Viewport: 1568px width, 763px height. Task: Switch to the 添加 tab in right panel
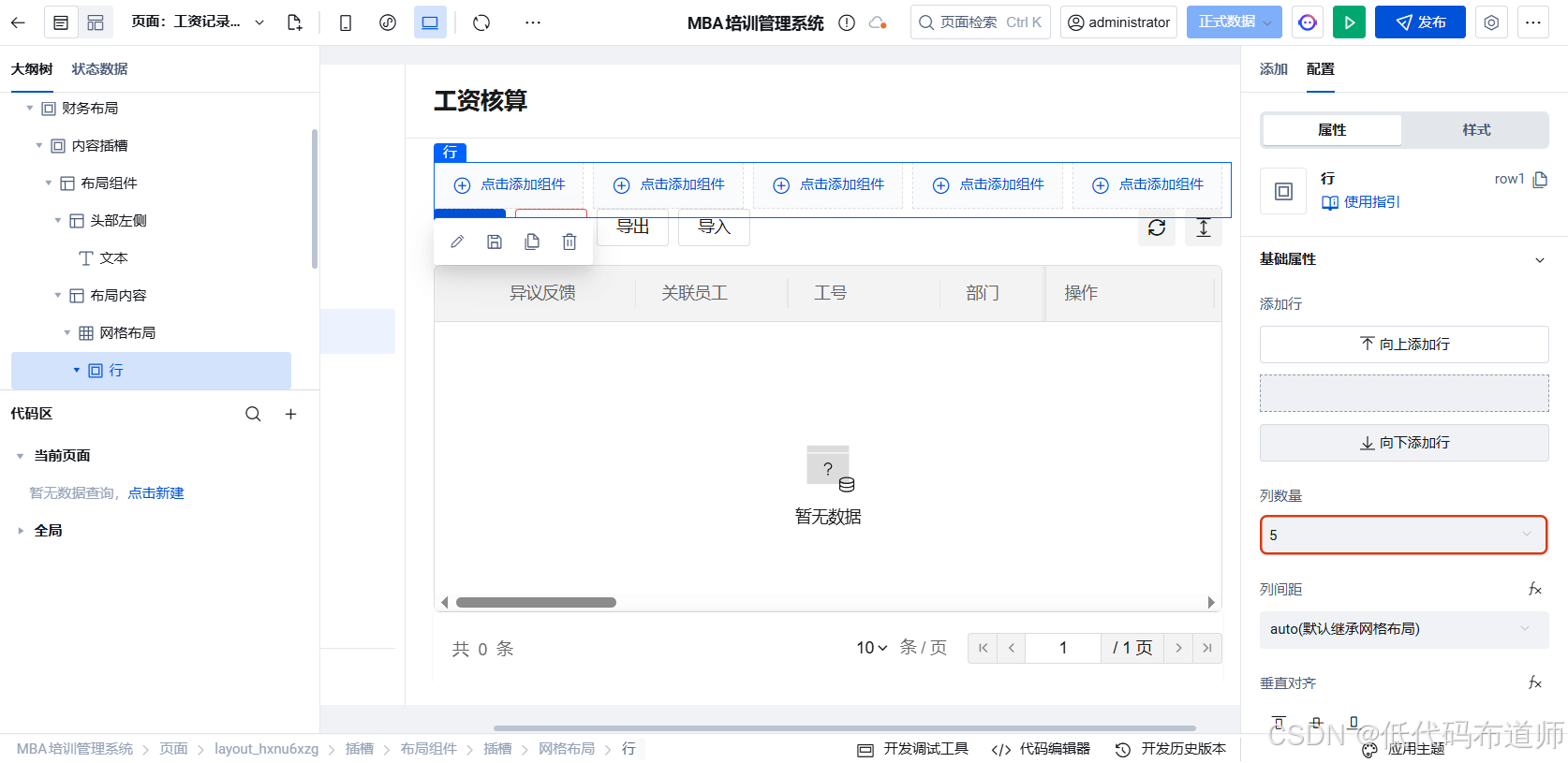[x=1274, y=69]
